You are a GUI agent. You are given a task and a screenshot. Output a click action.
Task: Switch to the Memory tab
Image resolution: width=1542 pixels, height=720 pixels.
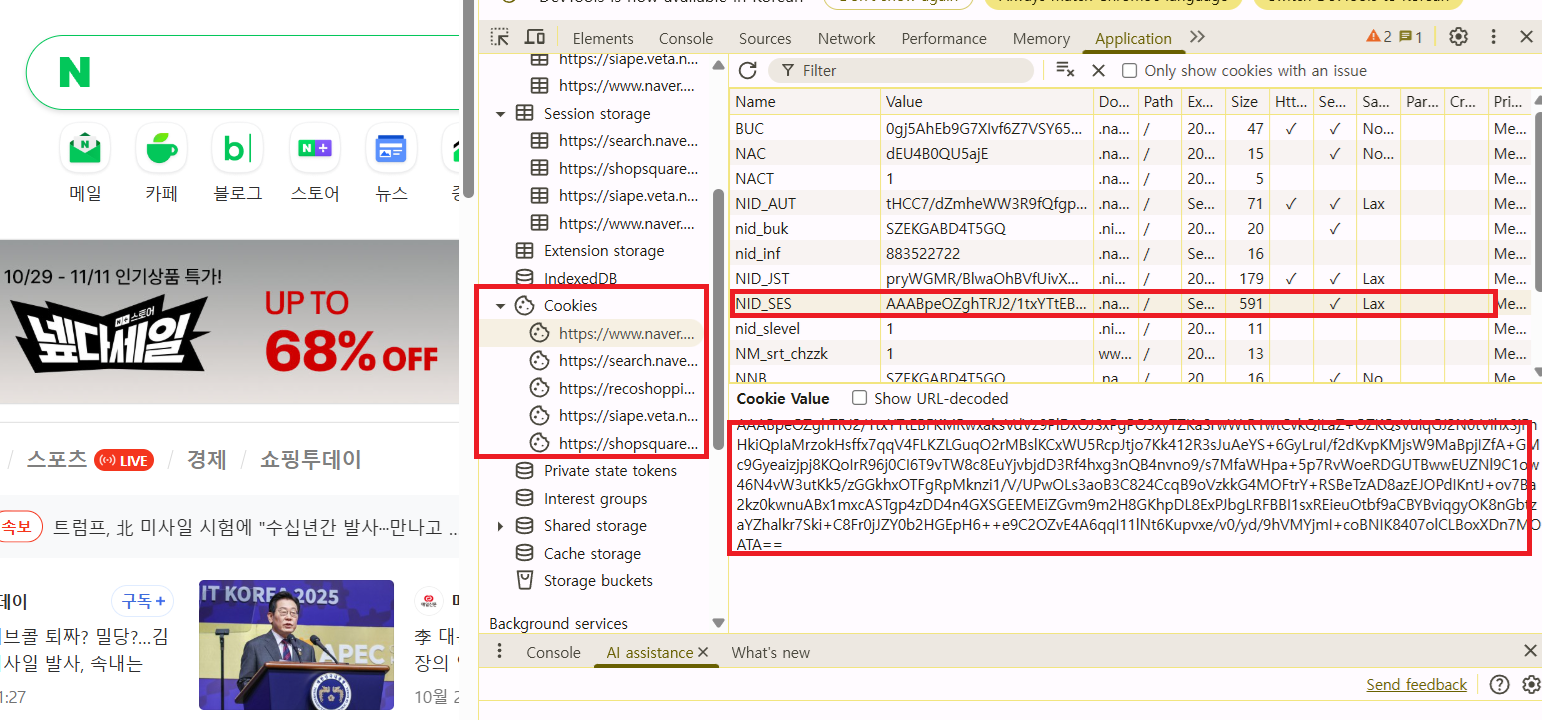(x=1041, y=38)
